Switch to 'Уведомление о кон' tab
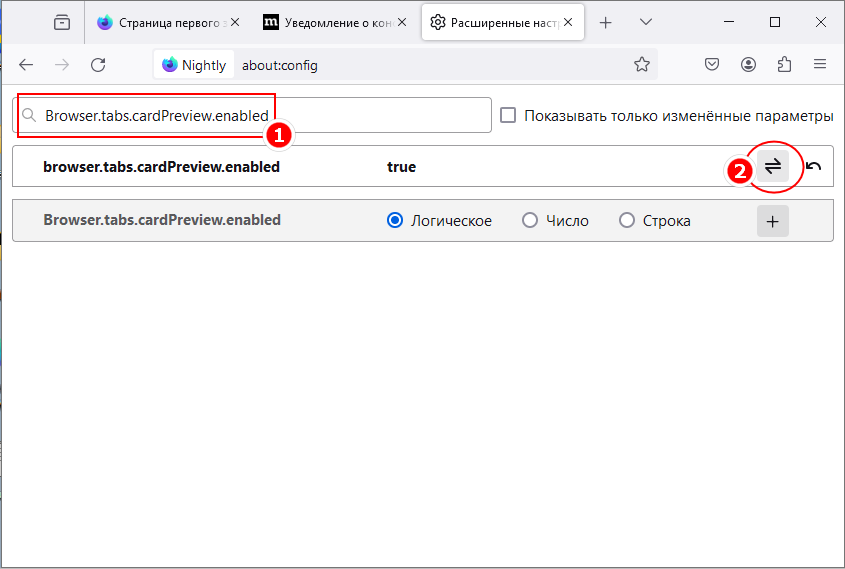 point(330,22)
